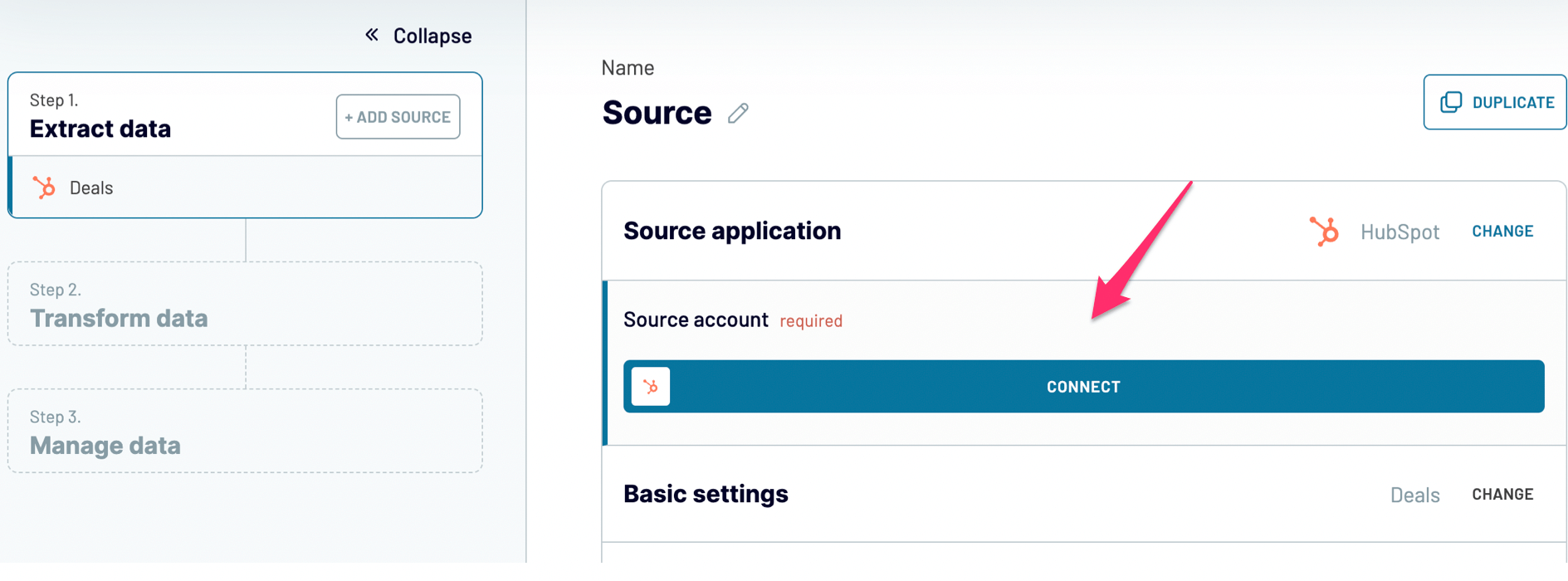Change the source application from HubSpot

coord(1502,232)
